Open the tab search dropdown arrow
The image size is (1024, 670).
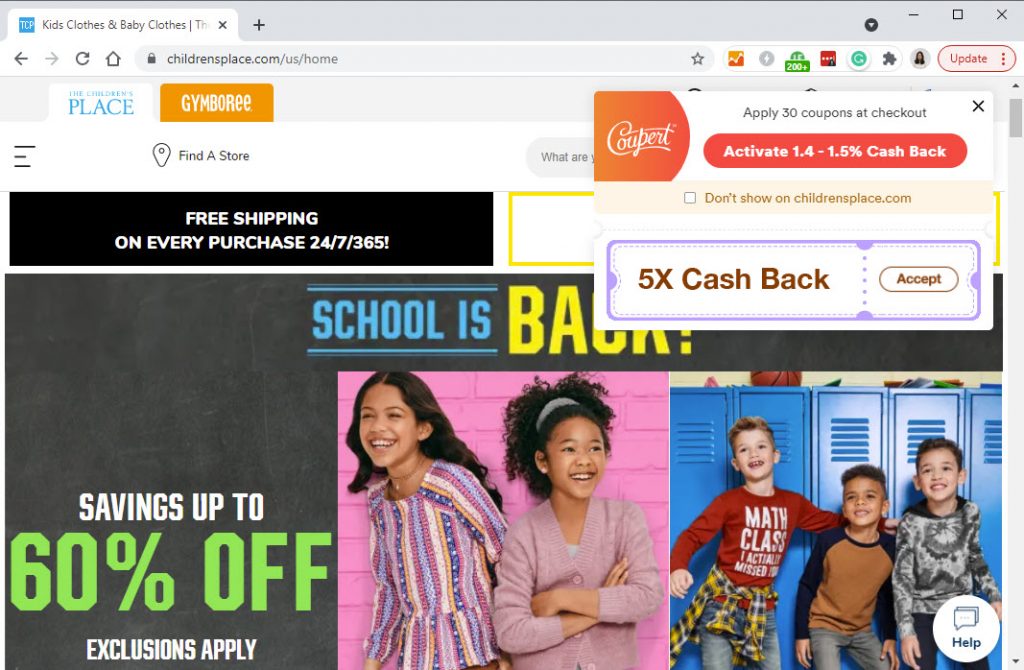coord(871,25)
